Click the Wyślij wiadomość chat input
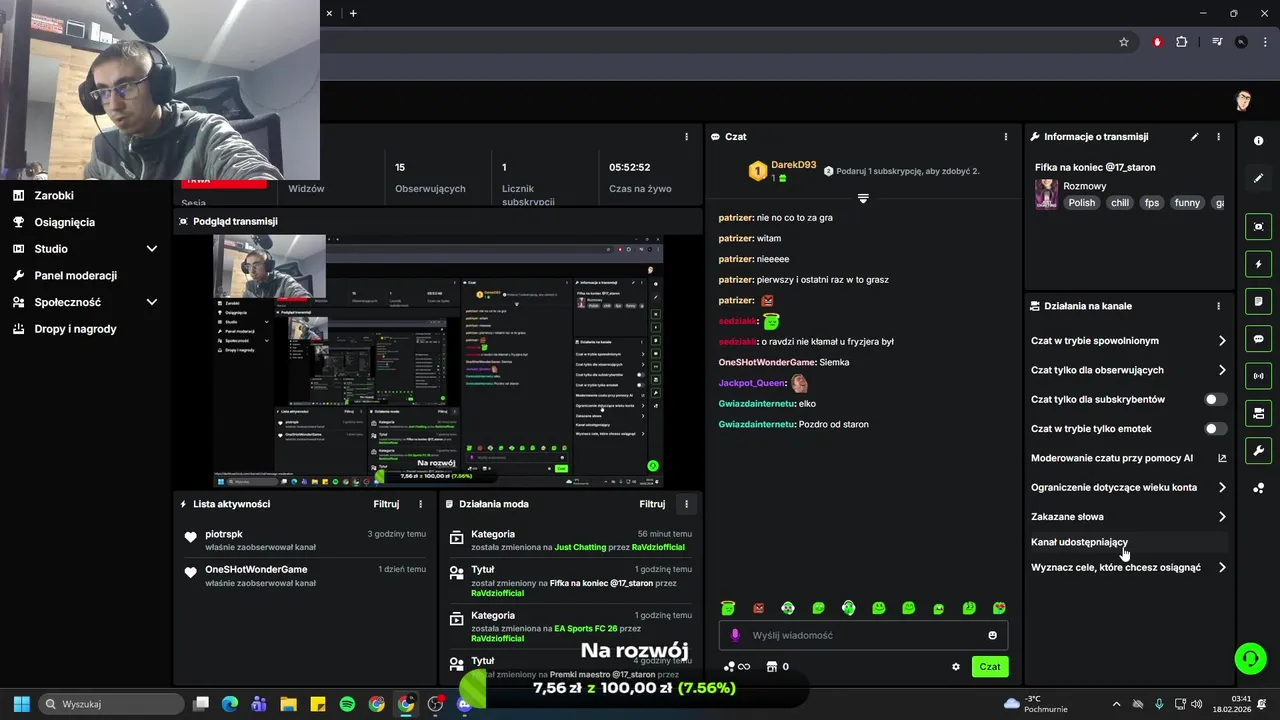The width and height of the screenshot is (1280, 720). (x=863, y=635)
